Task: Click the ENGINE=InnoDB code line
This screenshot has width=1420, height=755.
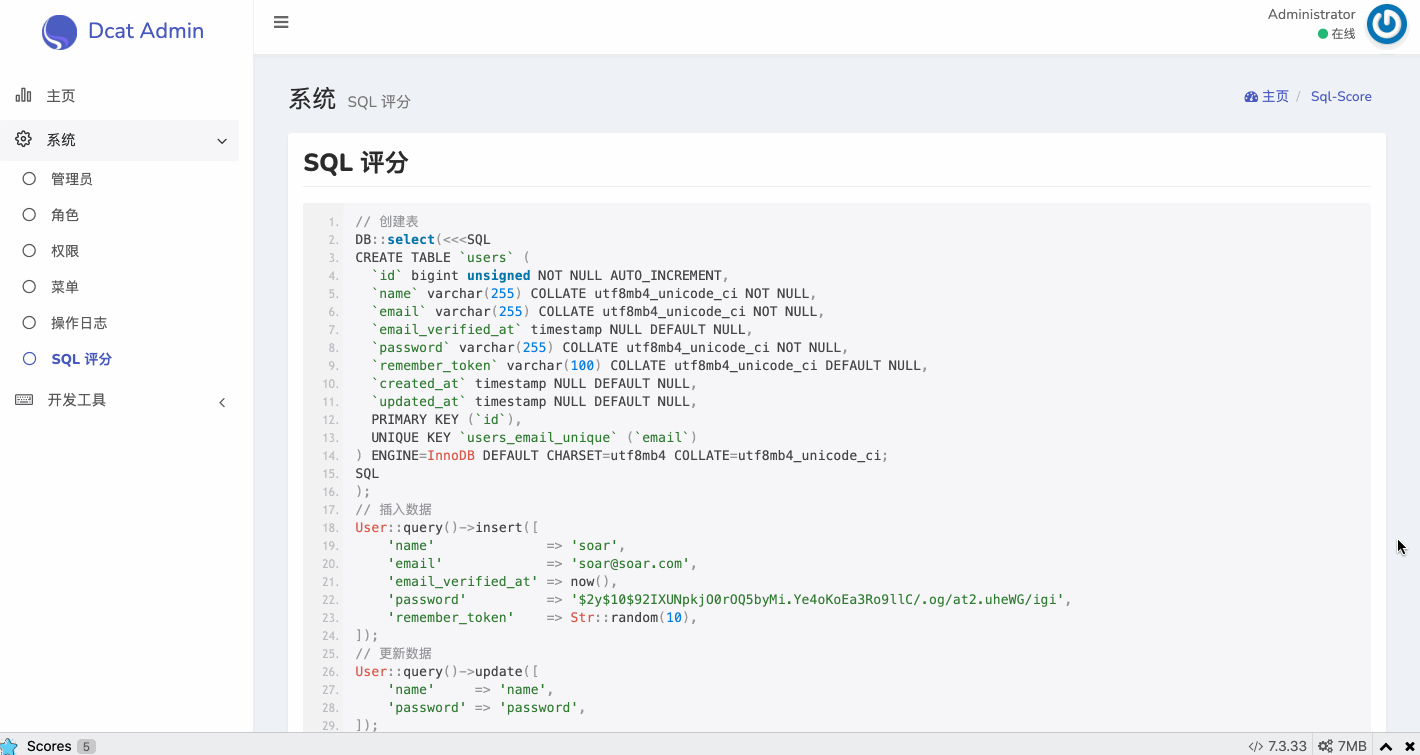Action: [622, 455]
